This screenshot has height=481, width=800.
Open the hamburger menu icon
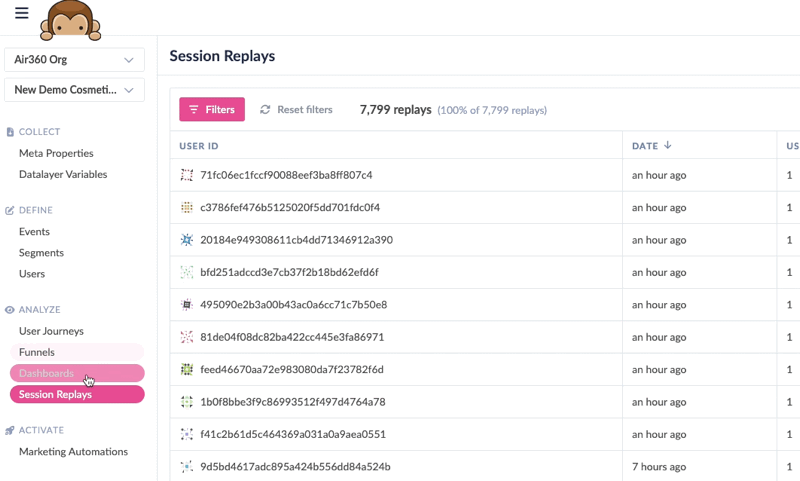click(x=21, y=13)
